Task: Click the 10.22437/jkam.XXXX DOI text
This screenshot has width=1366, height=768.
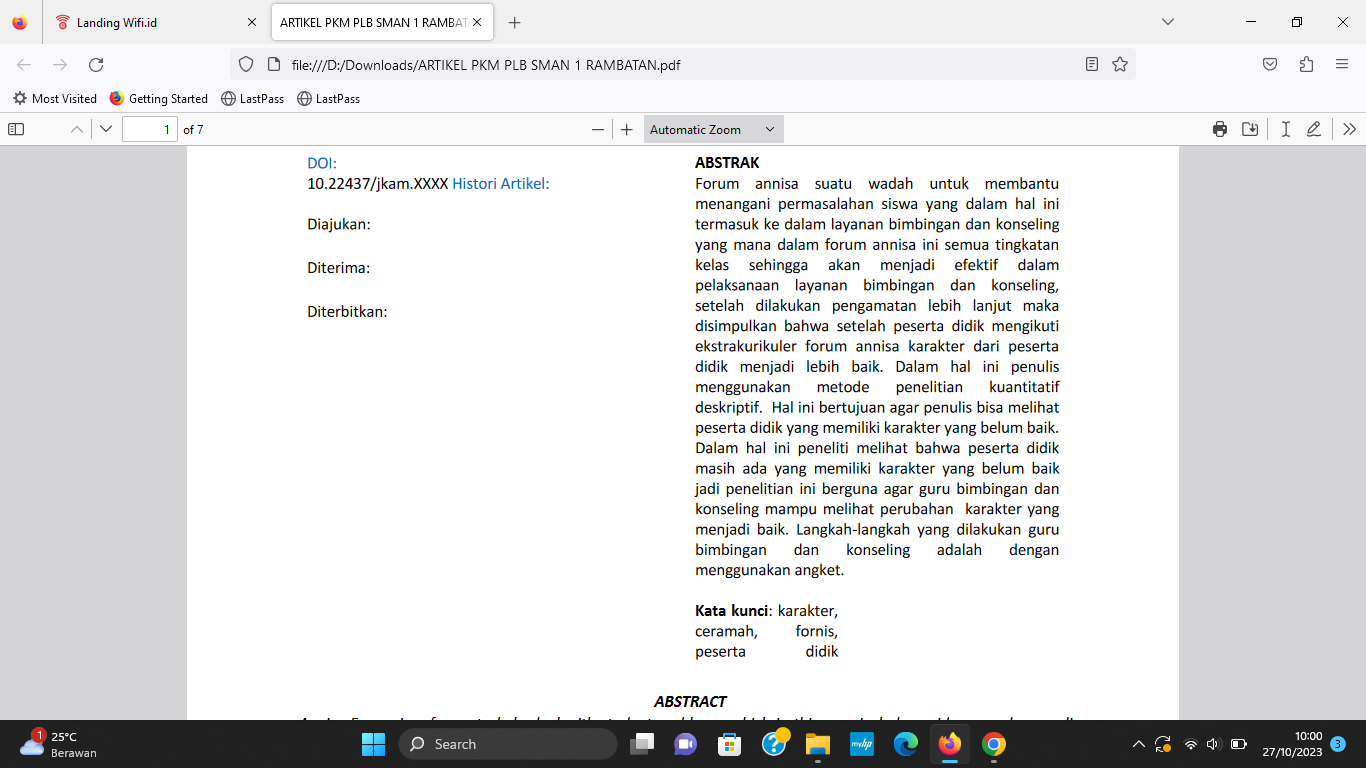Action: pyautogui.click(x=378, y=183)
